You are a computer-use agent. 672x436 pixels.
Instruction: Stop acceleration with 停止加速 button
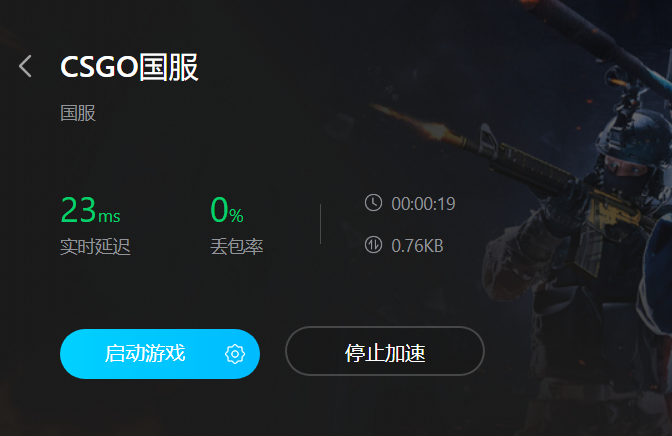385,351
